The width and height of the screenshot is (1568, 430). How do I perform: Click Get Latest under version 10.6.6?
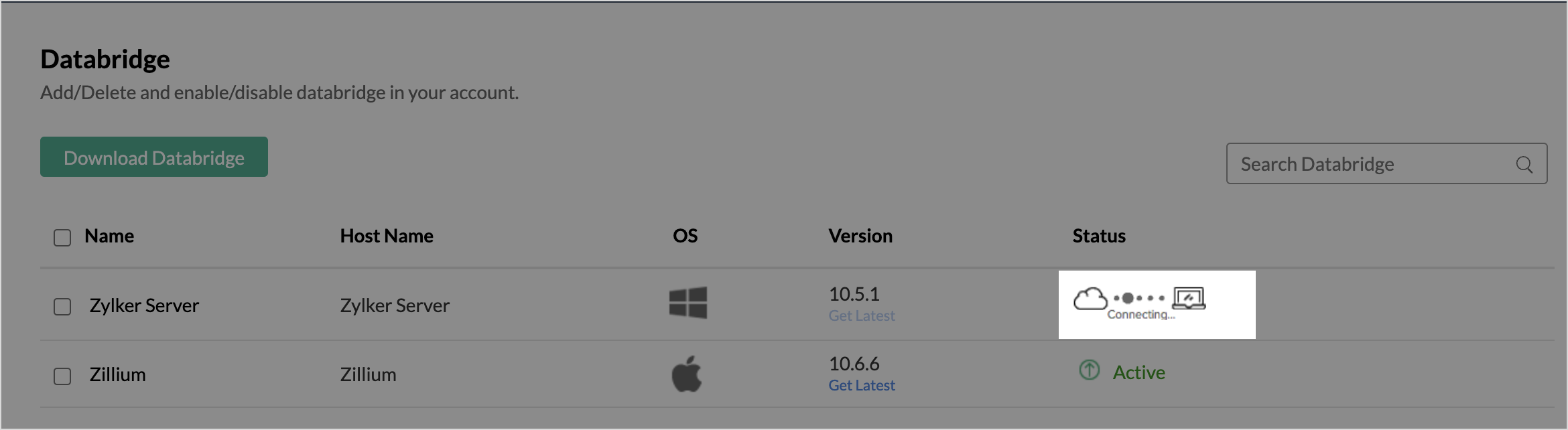(x=862, y=386)
